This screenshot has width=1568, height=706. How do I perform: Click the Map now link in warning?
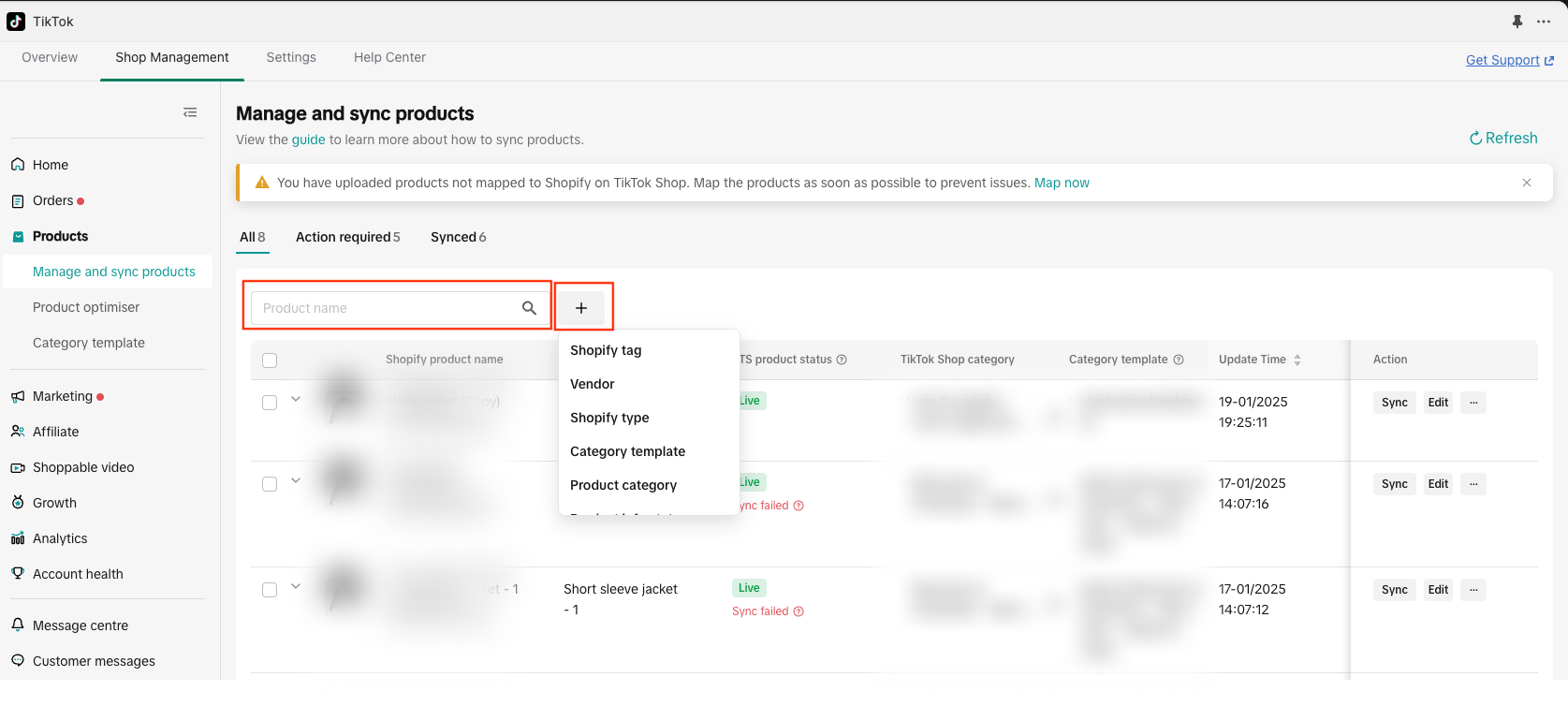tap(1062, 183)
